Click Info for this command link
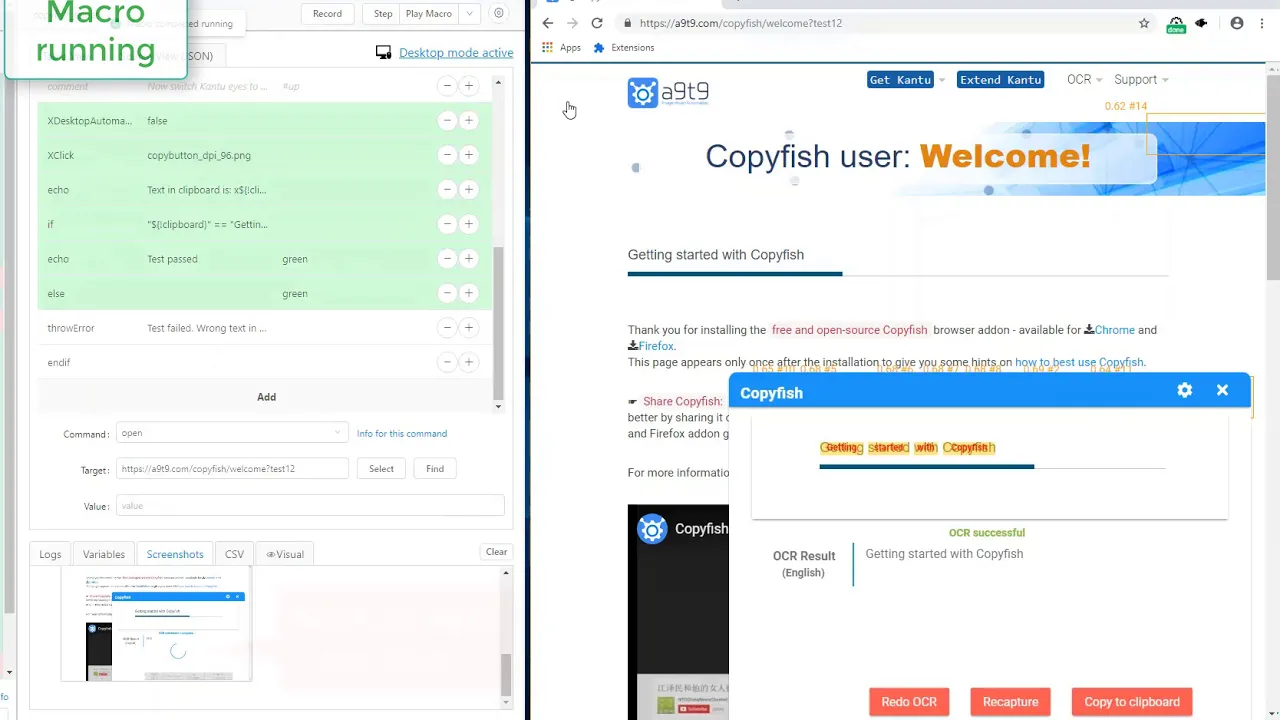This screenshot has height=720, width=1280. coord(402,434)
